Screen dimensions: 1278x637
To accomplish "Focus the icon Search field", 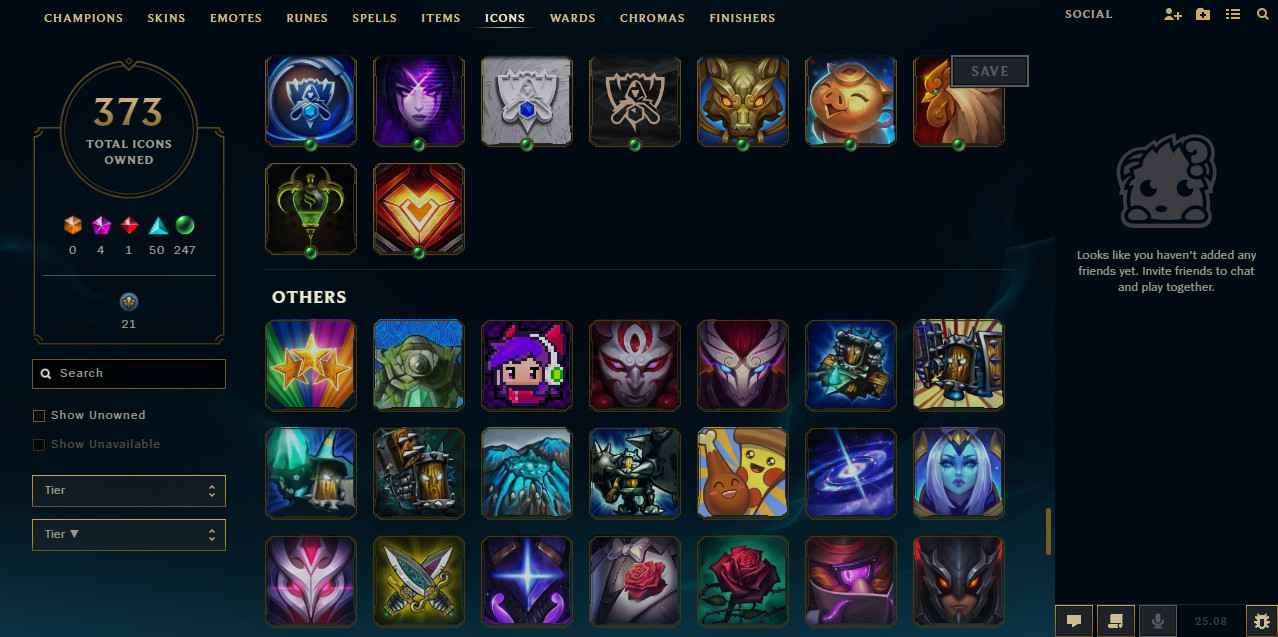I will [x=129, y=373].
